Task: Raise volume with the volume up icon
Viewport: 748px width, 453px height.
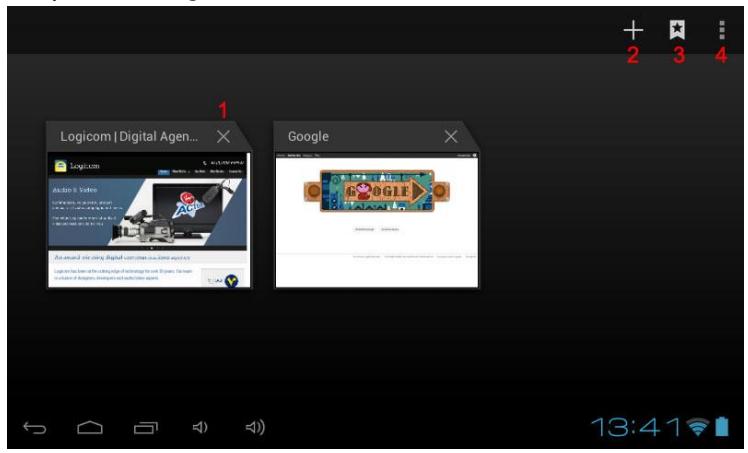Action: click(x=255, y=428)
